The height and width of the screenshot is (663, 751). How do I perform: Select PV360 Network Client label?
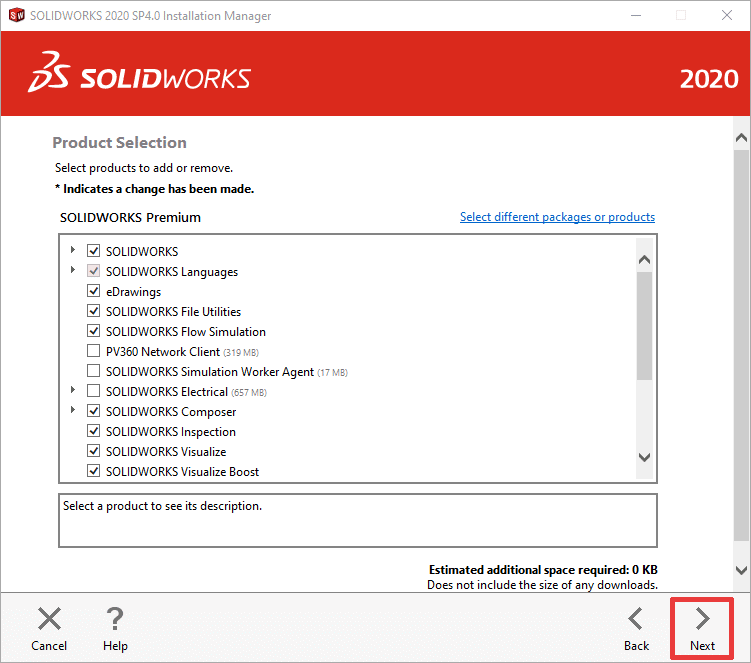click(163, 352)
